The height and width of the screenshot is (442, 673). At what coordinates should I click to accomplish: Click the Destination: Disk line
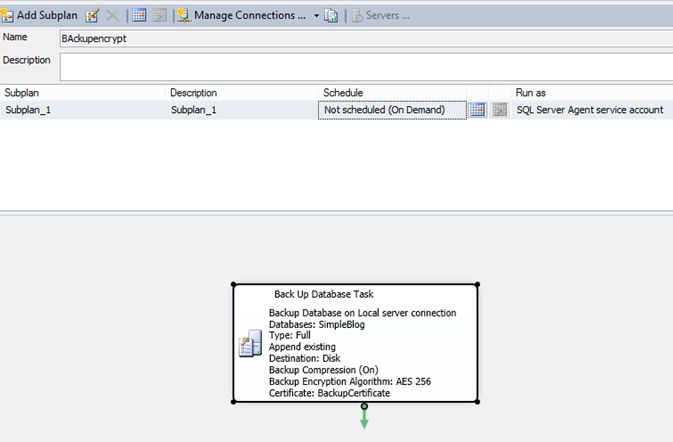point(305,358)
